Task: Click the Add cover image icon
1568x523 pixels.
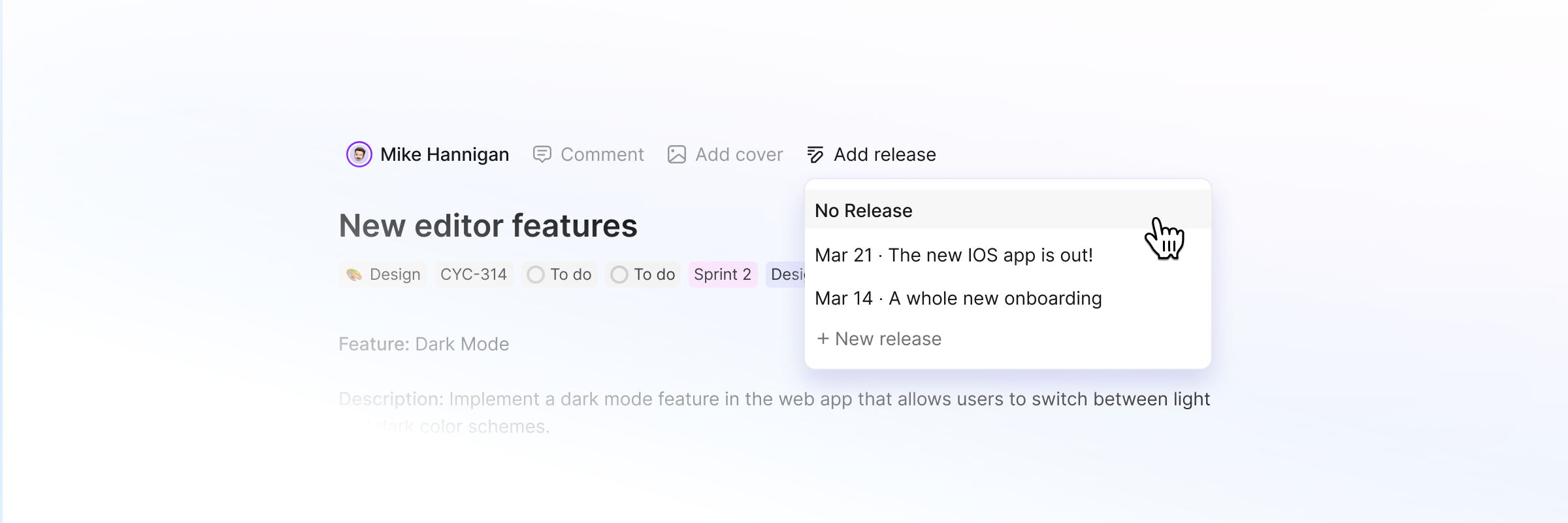Action: tap(677, 154)
